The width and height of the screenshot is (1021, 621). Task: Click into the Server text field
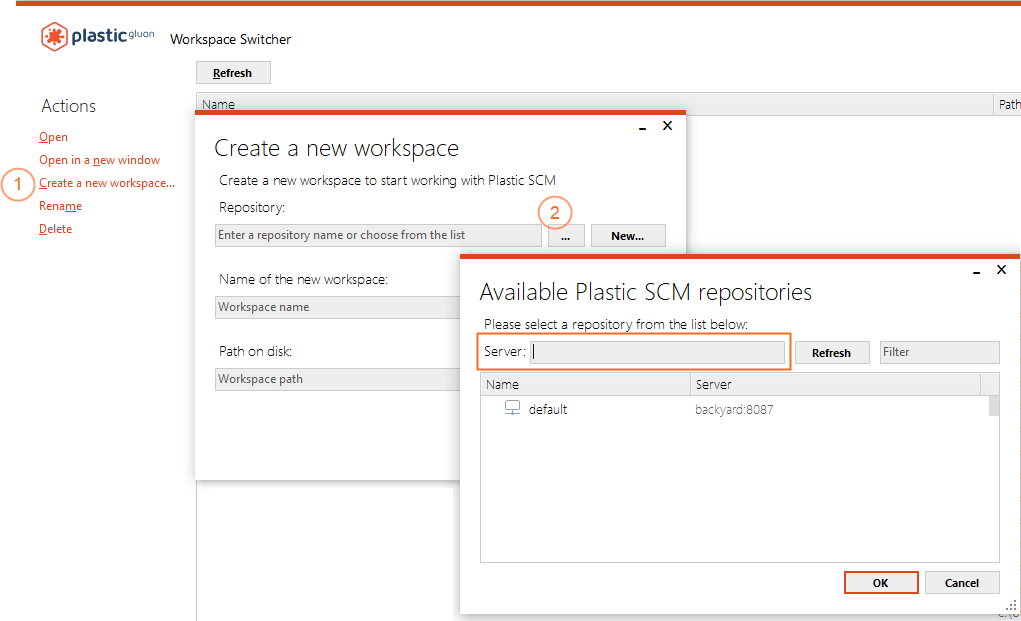click(x=658, y=352)
